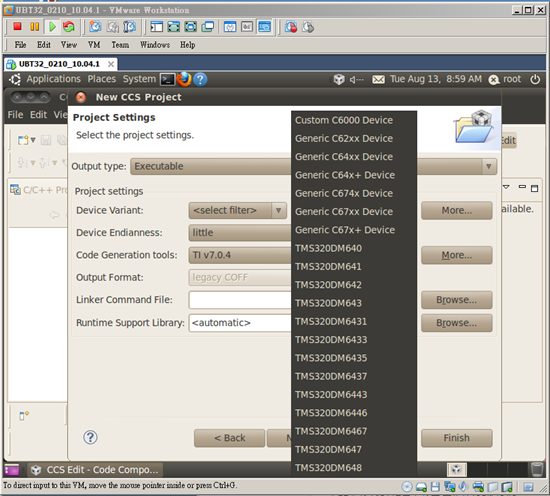550x496 pixels.
Task: Open Device Variant select filter dropdown
Action: click(x=238, y=210)
